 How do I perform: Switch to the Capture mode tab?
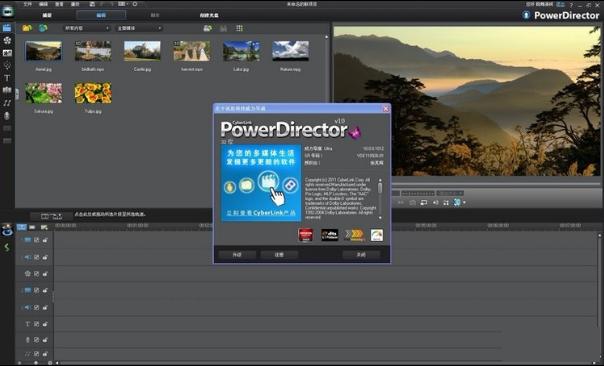[x=47, y=15]
